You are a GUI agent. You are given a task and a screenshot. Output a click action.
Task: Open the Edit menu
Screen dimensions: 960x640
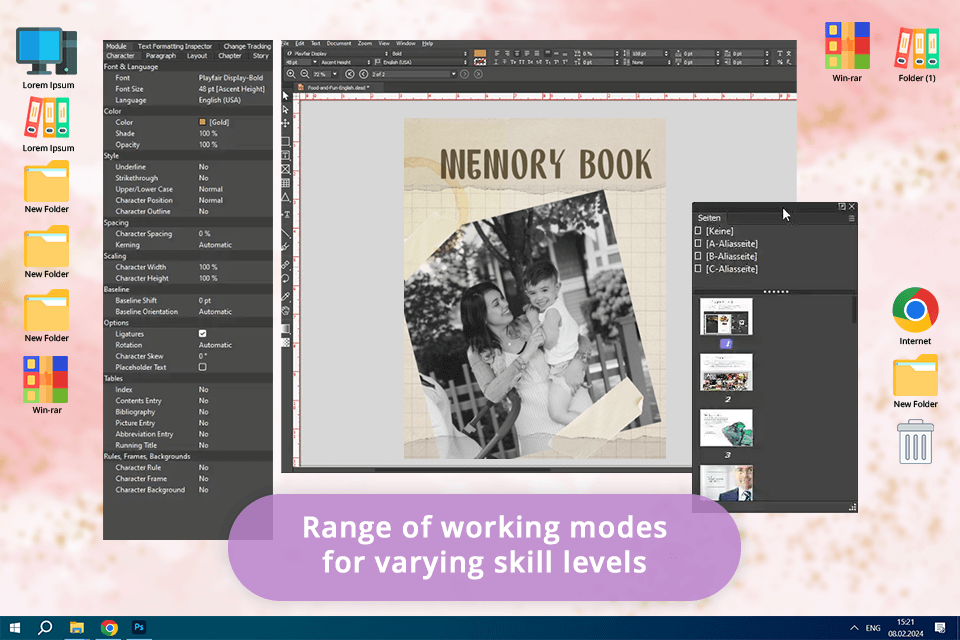(300, 43)
